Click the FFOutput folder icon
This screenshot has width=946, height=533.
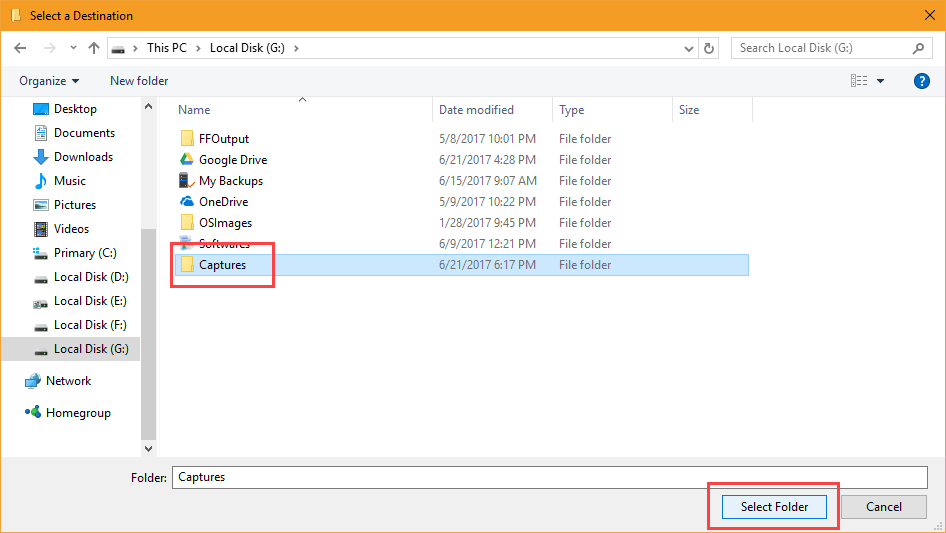[x=187, y=138]
